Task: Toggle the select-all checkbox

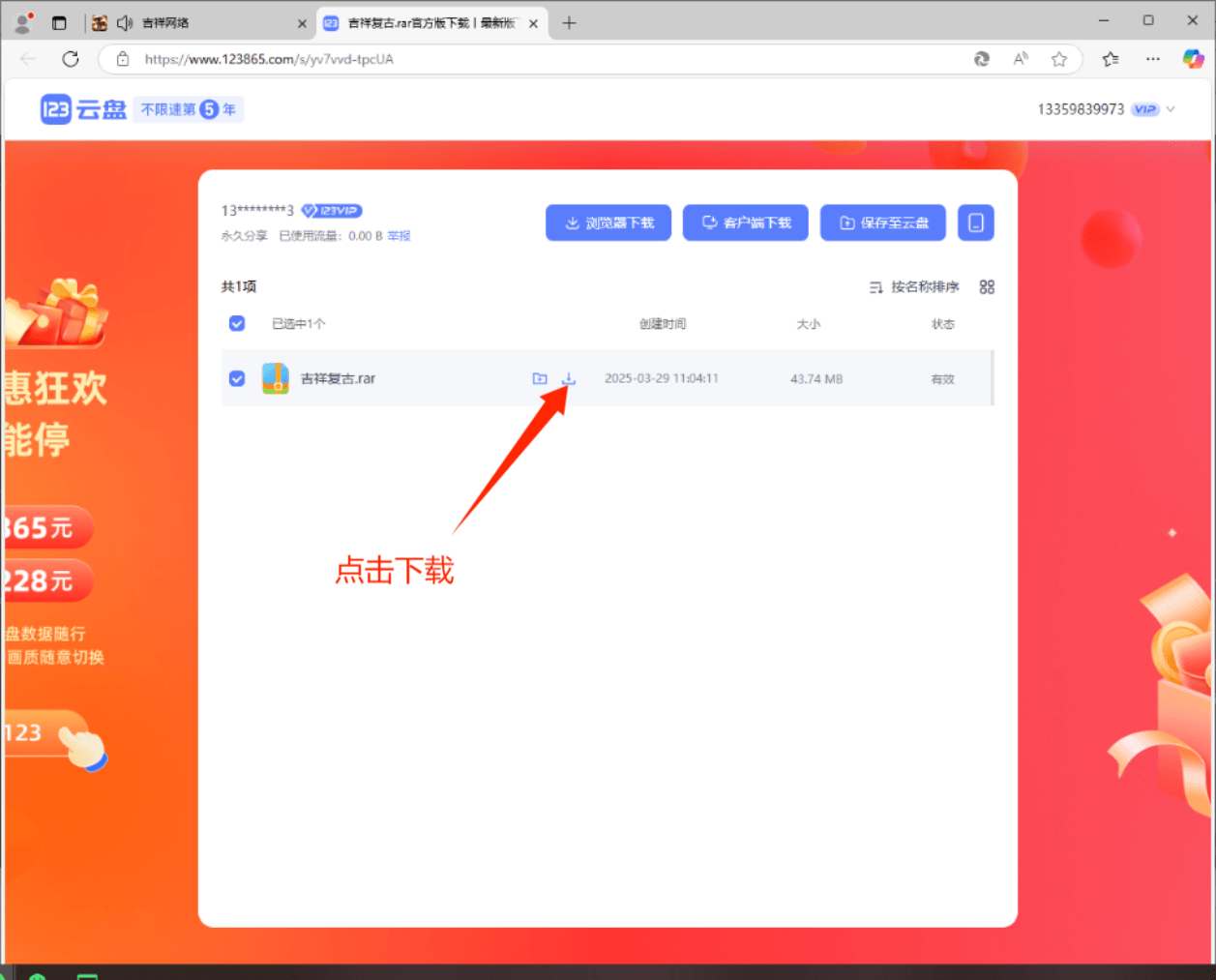Action: pos(237,323)
